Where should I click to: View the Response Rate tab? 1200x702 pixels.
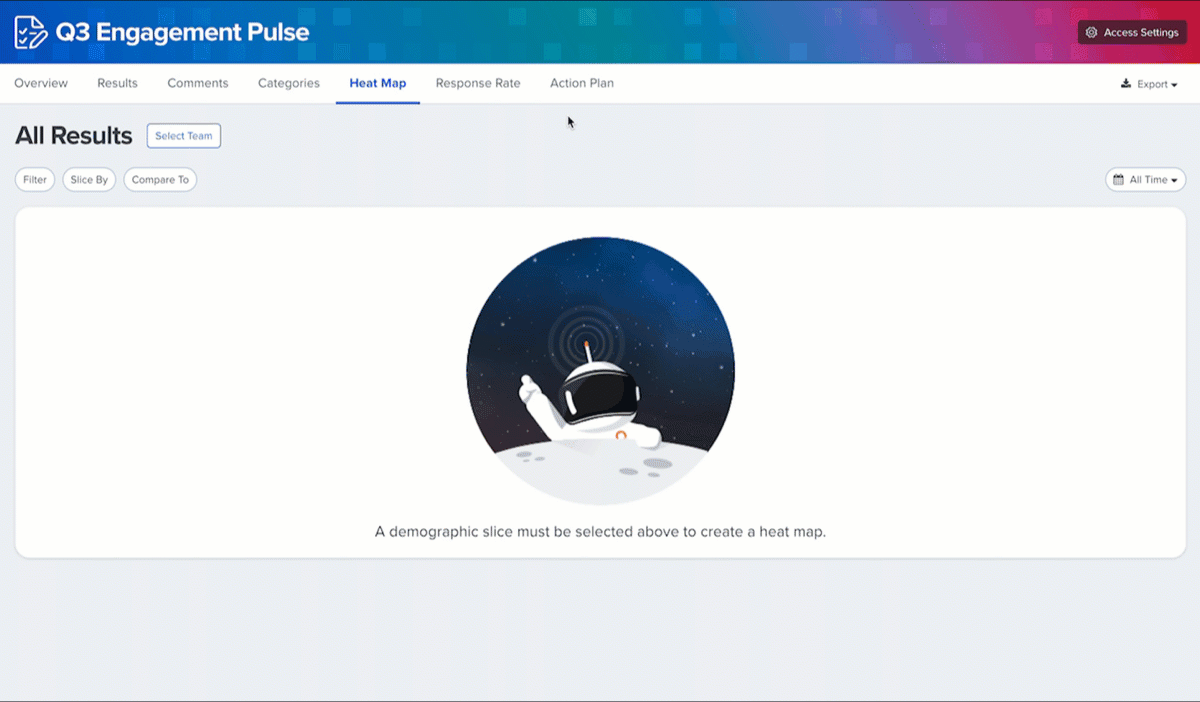click(x=478, y=83)
